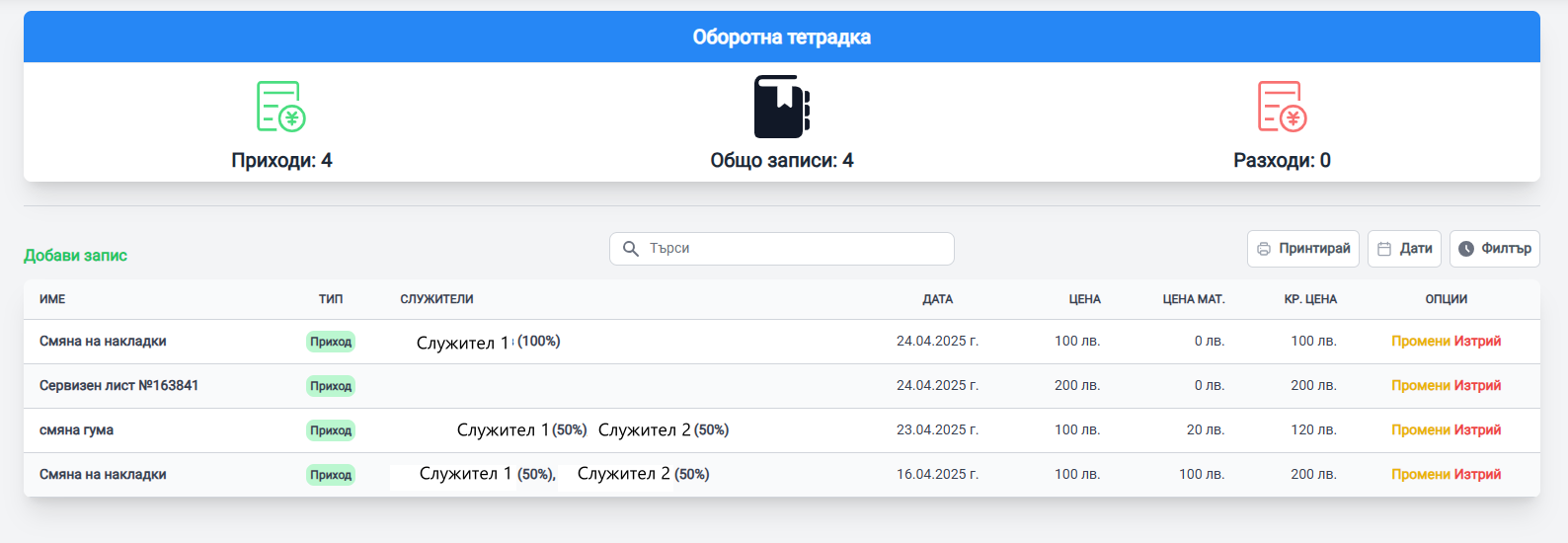Click the printer icon on Принтирай

tap(1264, 249)
